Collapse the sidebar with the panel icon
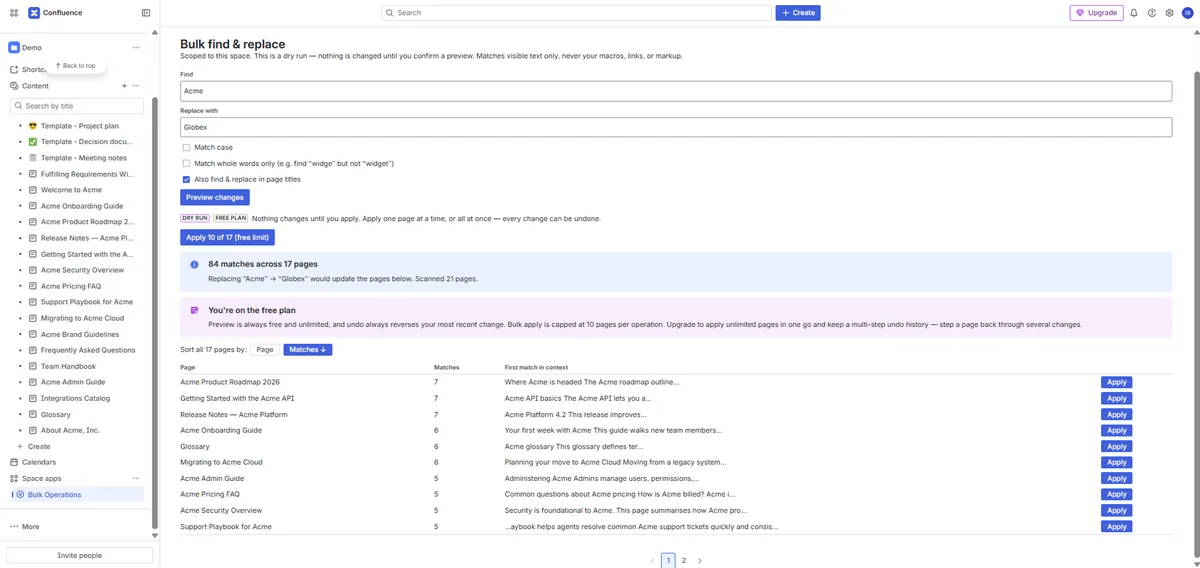 (x=146, y=13)
